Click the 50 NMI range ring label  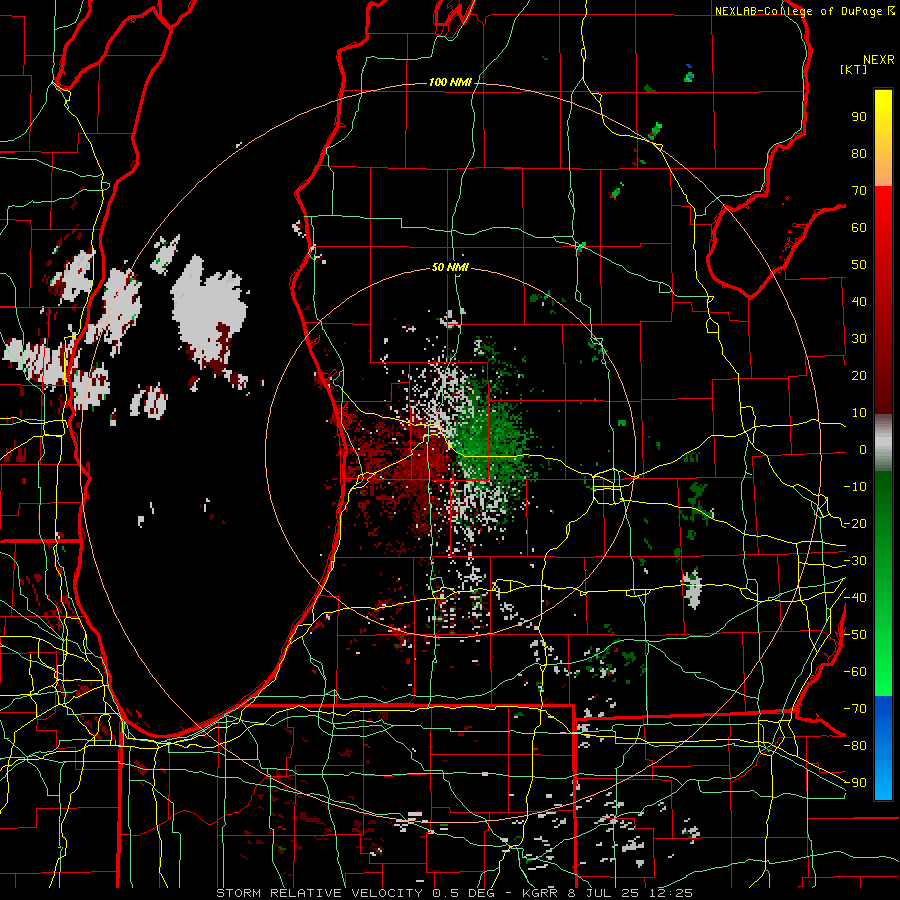coord(450,267)
